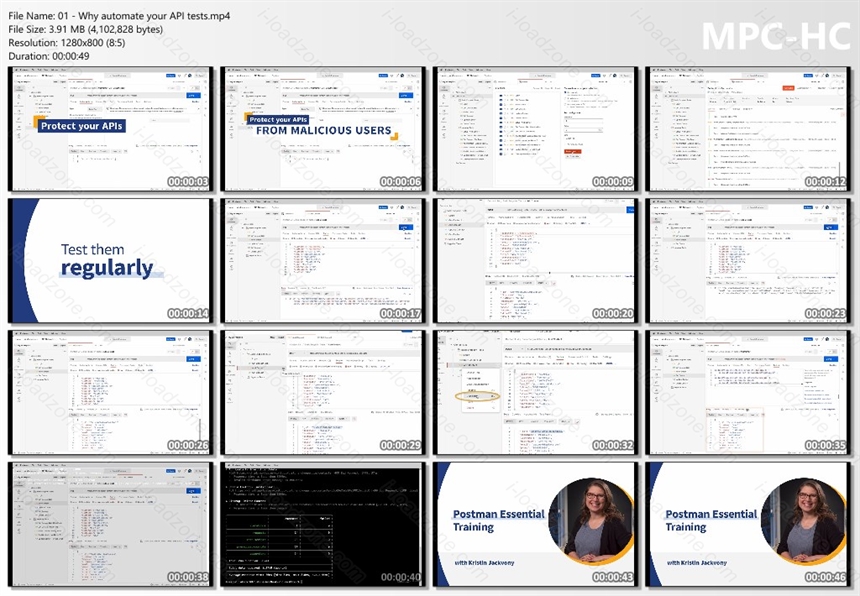
Task: Open the Postman Essential Training slide at 00:00:43
Action: 535,524
